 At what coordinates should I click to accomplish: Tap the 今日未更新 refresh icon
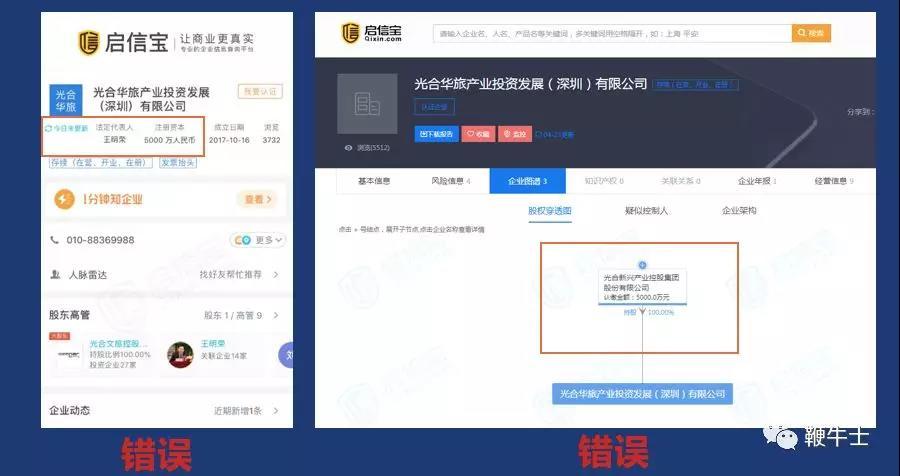48,129
